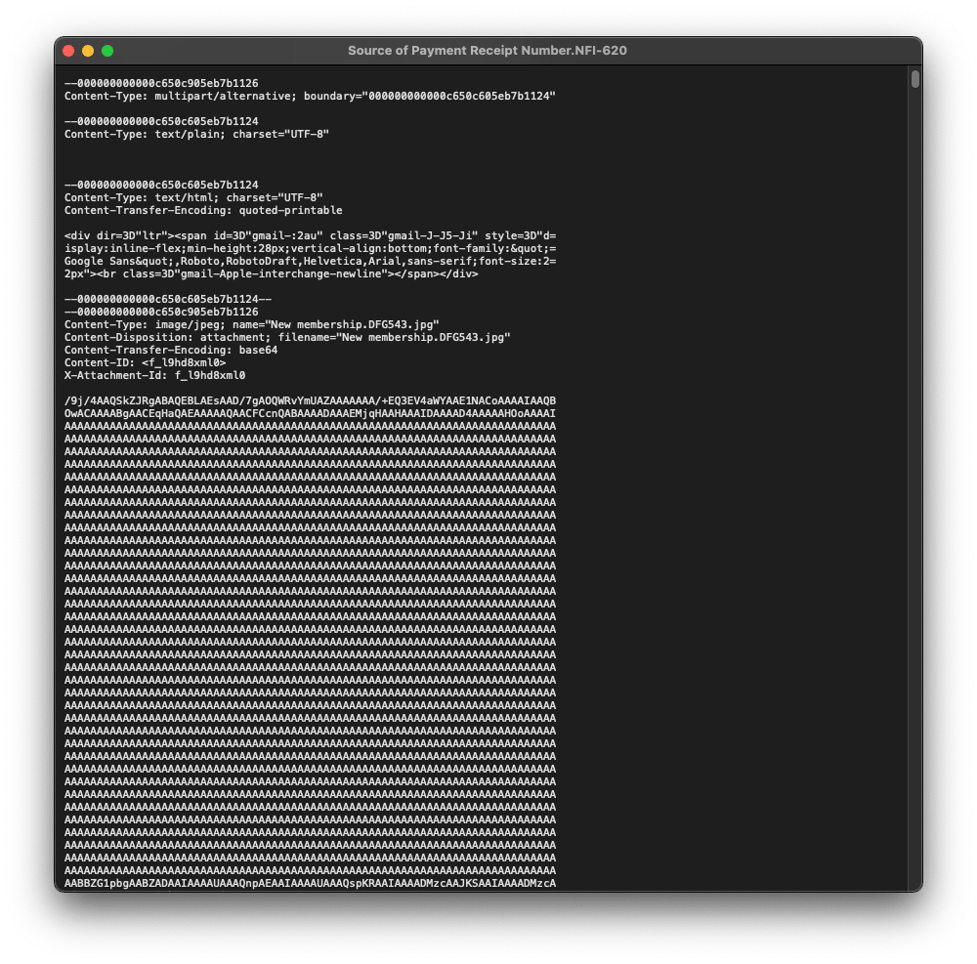Click base64 line starting '/9j/4AAQSkZJRg'
977x964 pixels.
point(310,401)
